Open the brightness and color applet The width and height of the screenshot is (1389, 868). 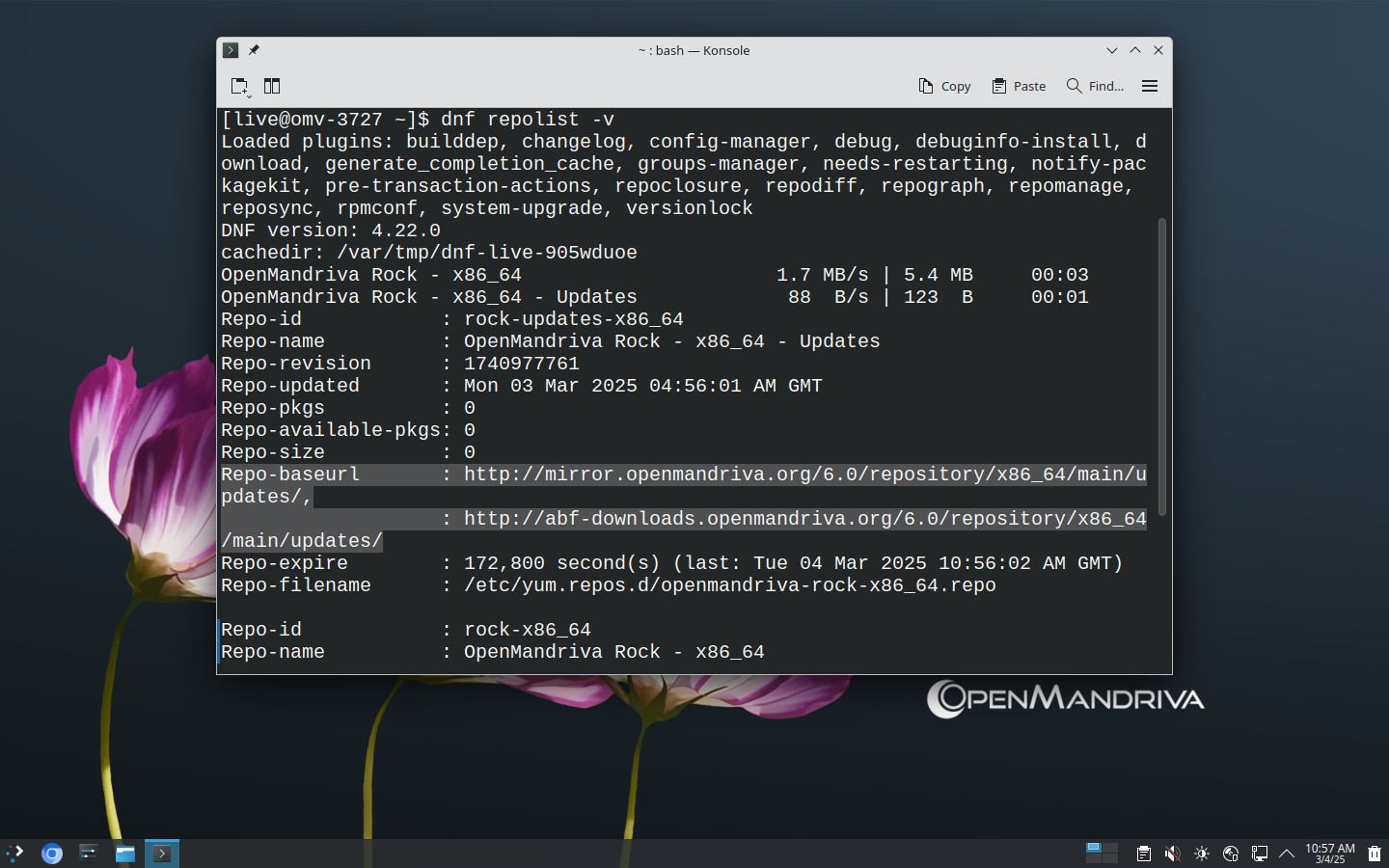1202,854
